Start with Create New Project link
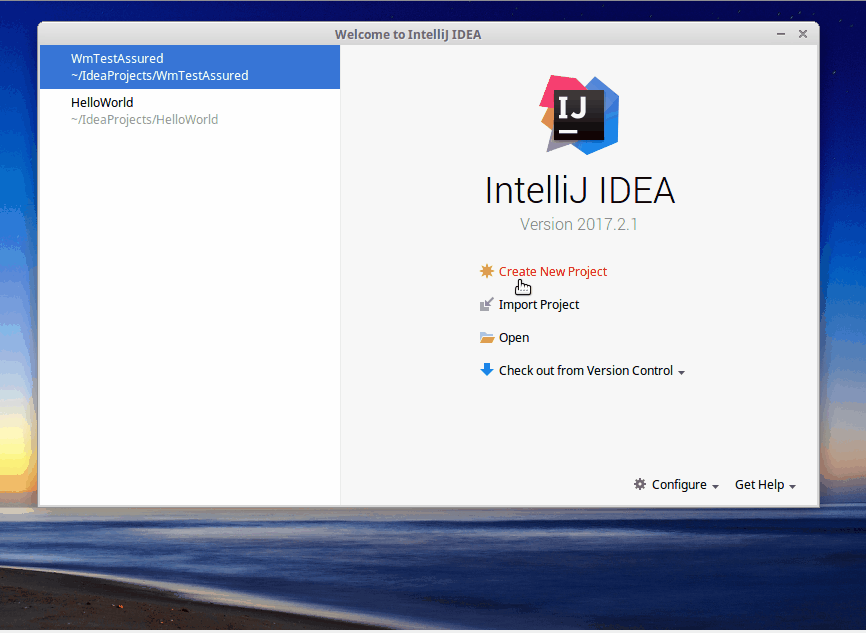Viewport: 866px width, 633px height. click(553, 271)
